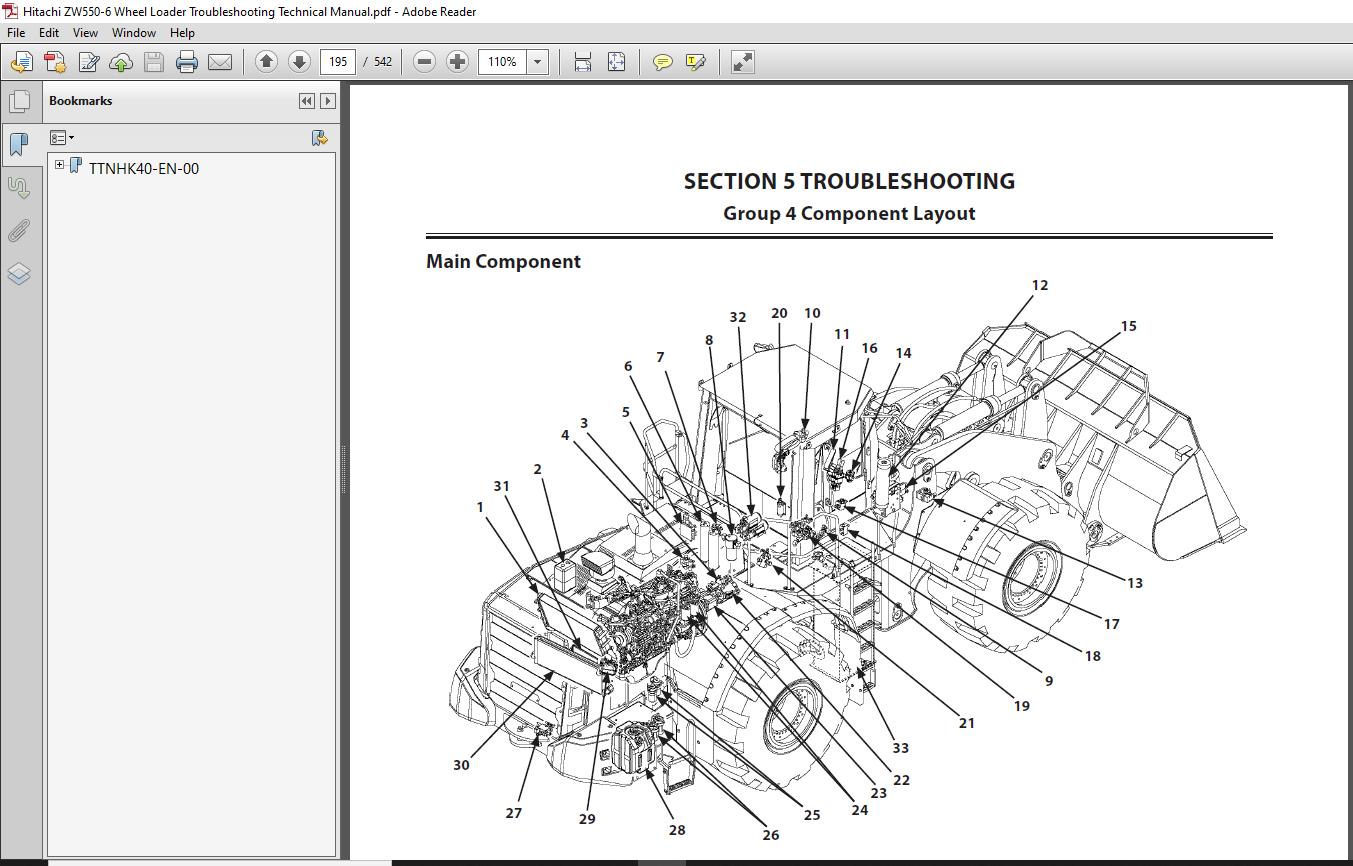This screenshot has width=1353, height=866.
Task: Open the Window menu
Action: [x=134, y=33]
